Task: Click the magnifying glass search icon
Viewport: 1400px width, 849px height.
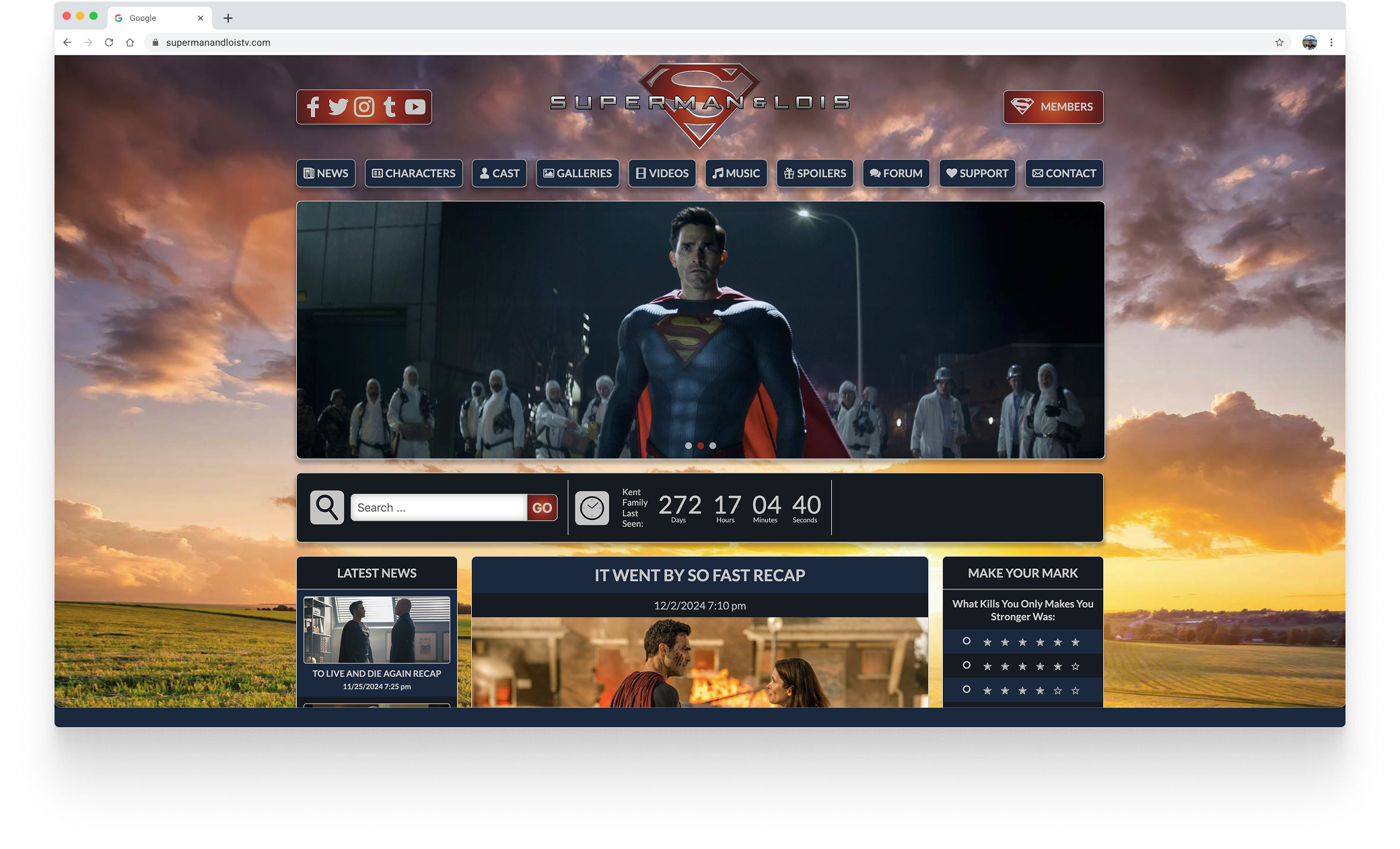Action: pyautogui.click(x=327, y=507)
